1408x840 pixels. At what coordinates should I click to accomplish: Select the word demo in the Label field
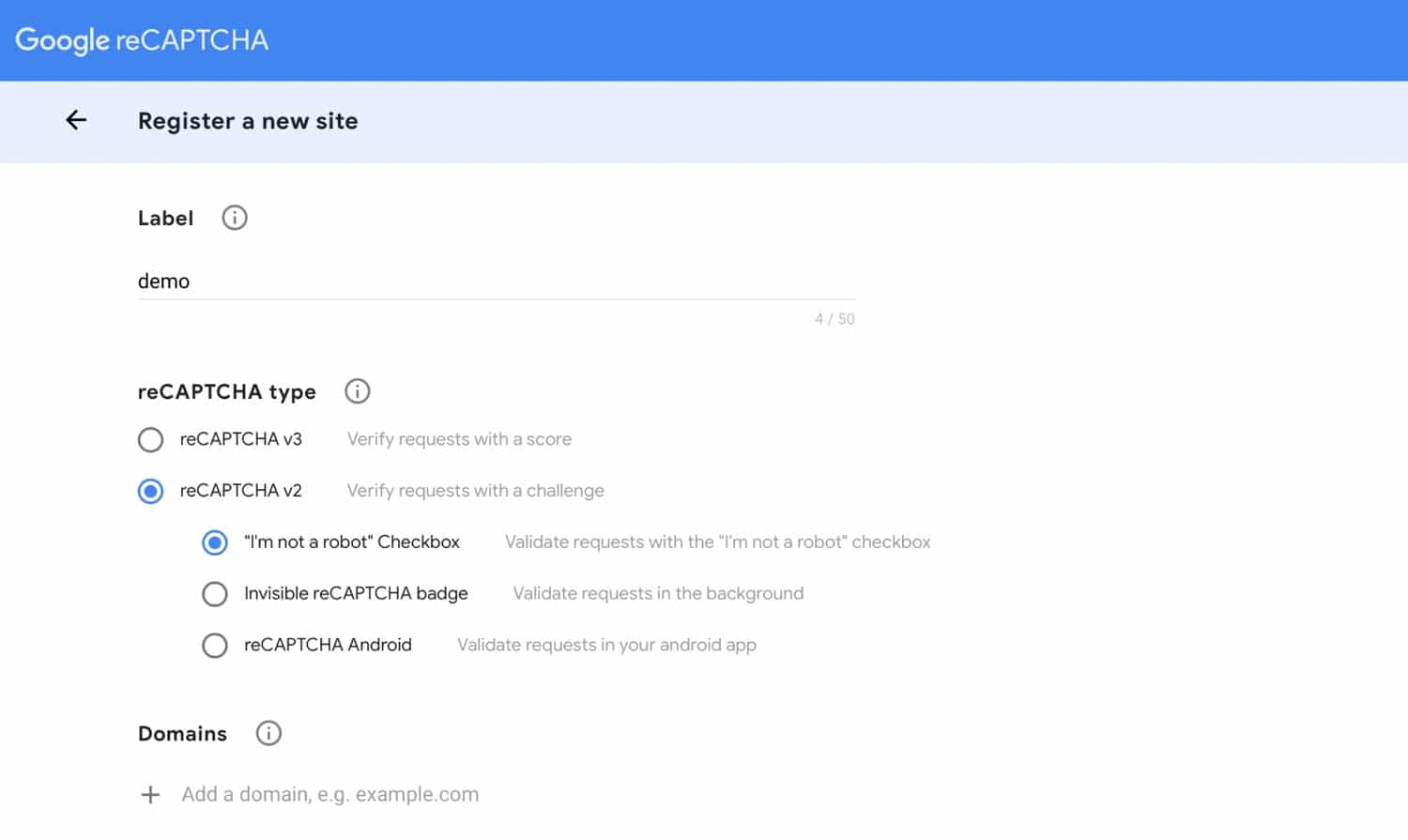click(x=164, y=281)
